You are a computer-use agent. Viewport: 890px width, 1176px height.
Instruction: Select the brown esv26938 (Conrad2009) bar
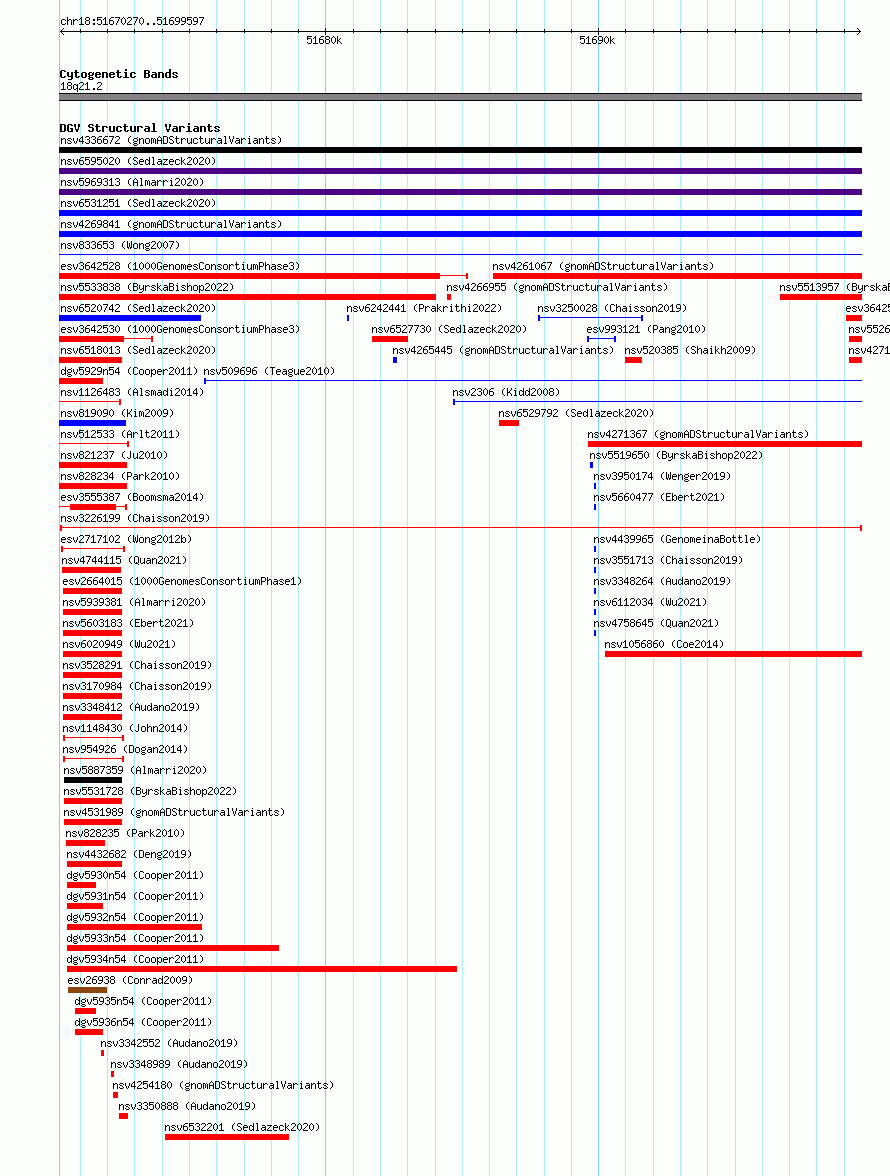pos(87,990)
